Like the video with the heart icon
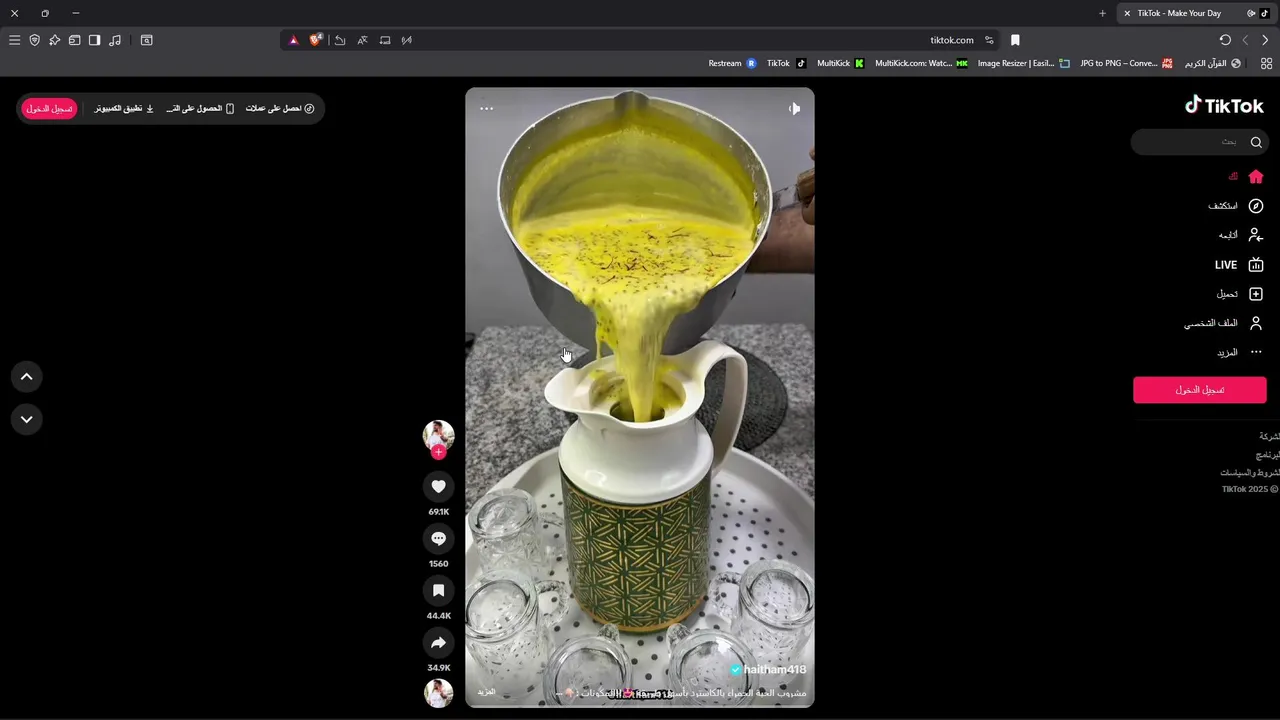Image resolution: width=1280 pixels, height=720 pixels. point(438,486)
